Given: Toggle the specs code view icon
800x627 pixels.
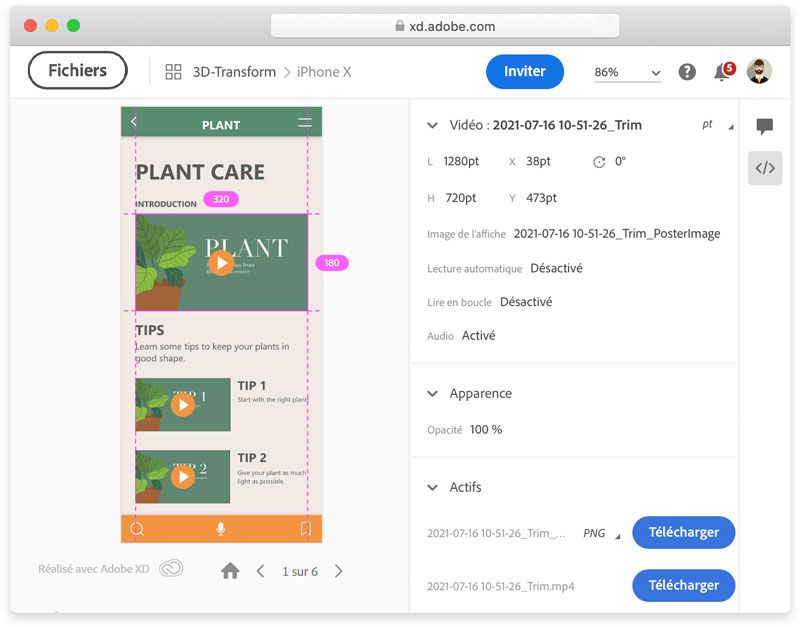Looking at the screenshot, I should click(765, 168).
